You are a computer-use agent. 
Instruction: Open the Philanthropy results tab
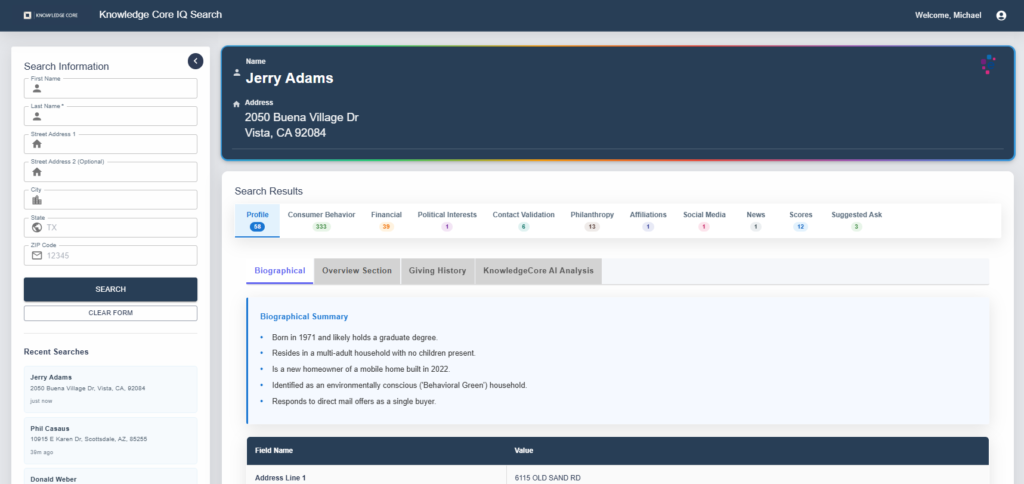592,220
